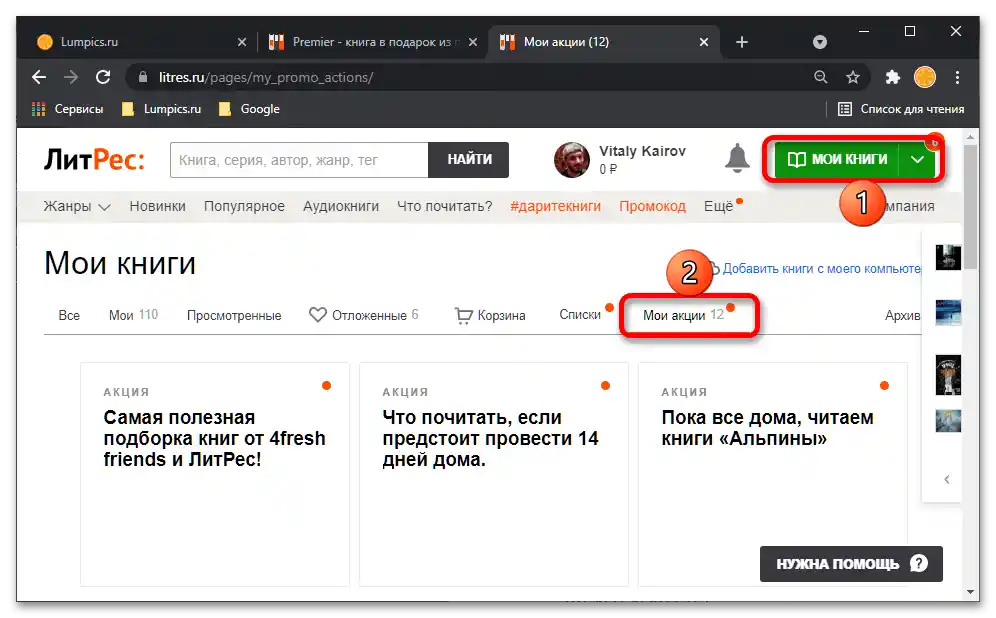Bookmark page with the star icon
Image resolution: width=996 pixels, height=618 pixels.
(852, 77)
